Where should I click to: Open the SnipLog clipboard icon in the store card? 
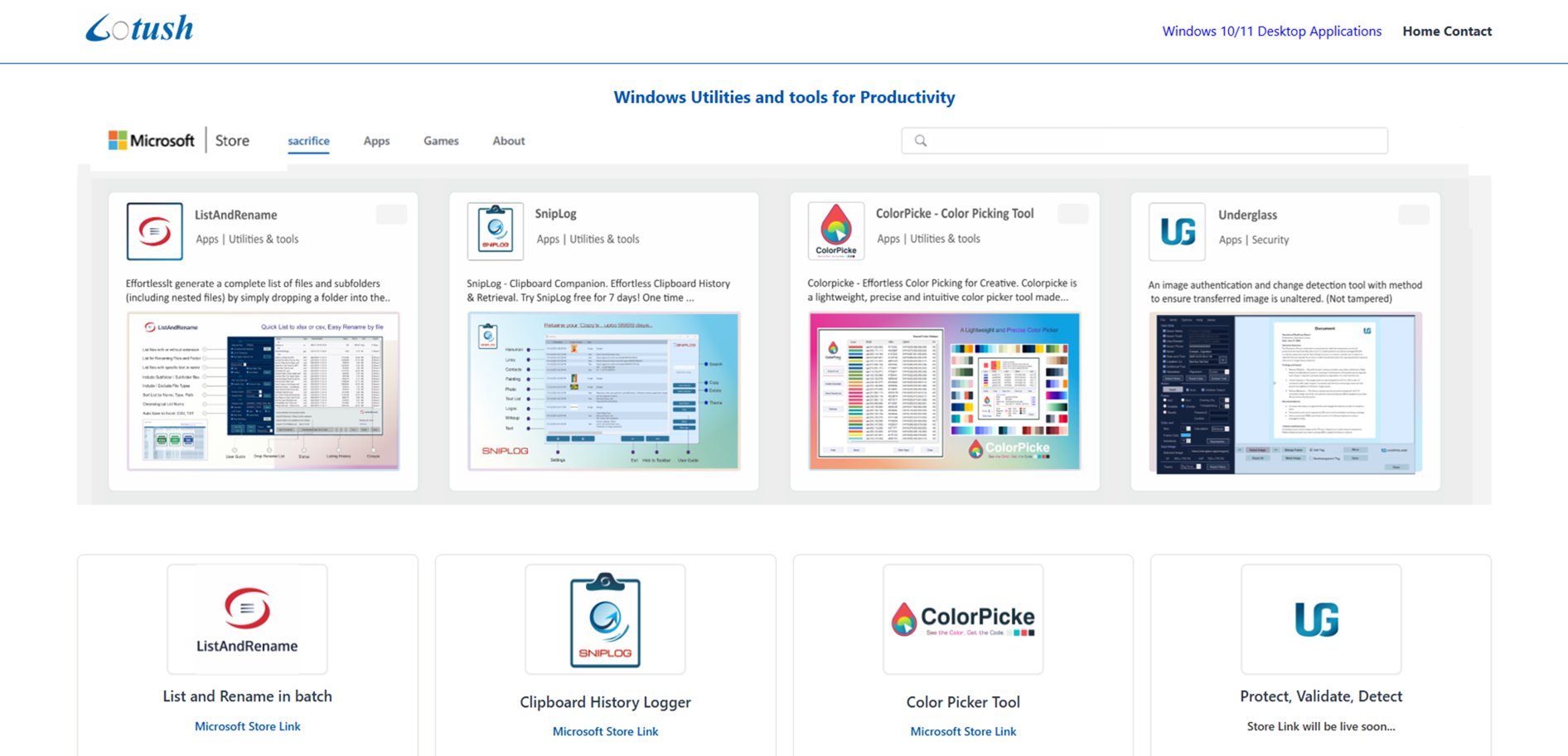point(496,231)
